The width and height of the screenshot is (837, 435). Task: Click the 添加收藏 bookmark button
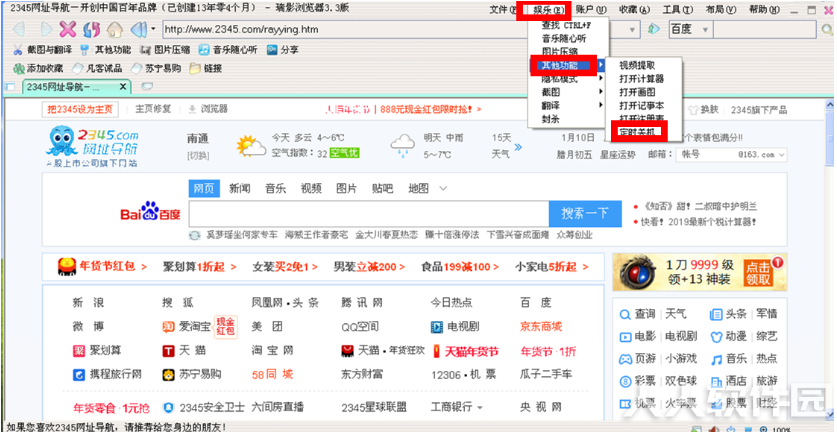pos(38,68)
